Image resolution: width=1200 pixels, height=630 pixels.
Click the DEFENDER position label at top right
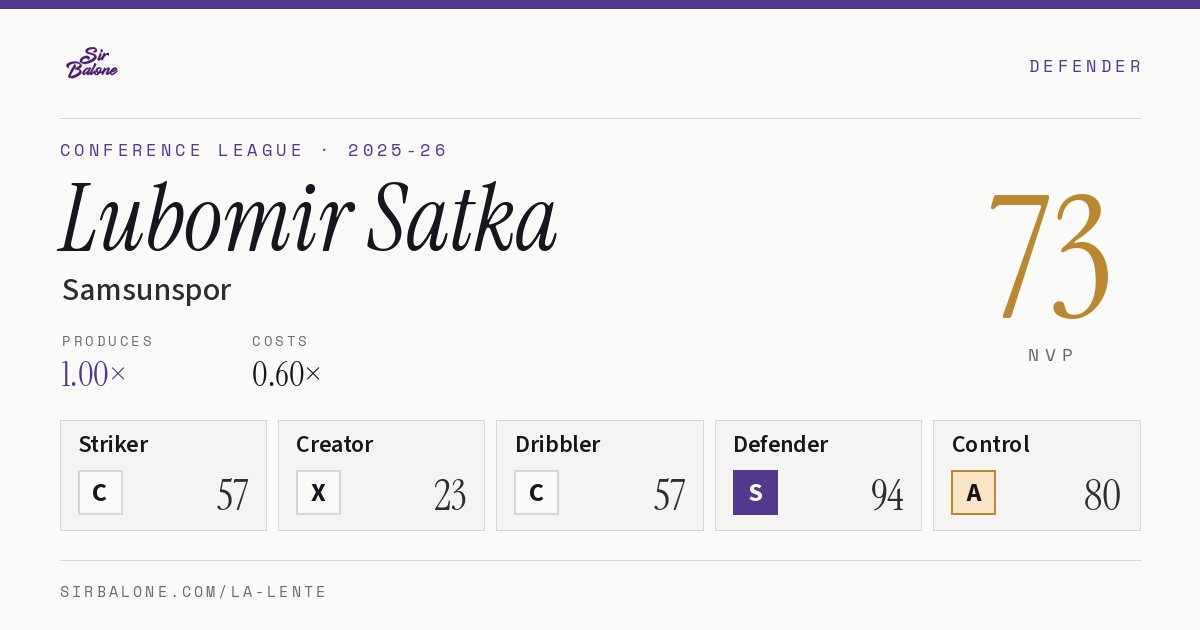pyautogui.click(x=1085, y=66)
